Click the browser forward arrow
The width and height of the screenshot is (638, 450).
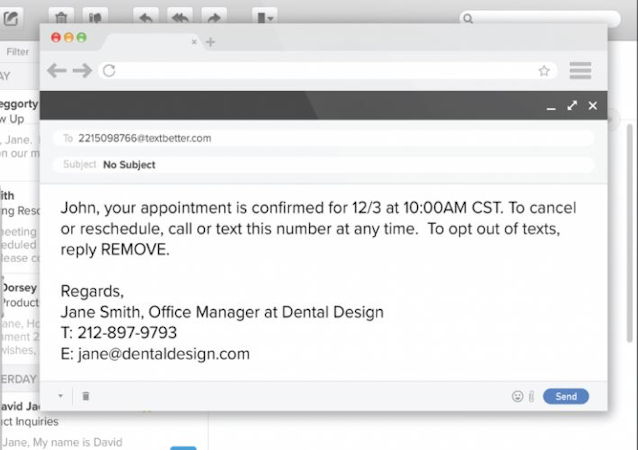(x=82, y=71)
